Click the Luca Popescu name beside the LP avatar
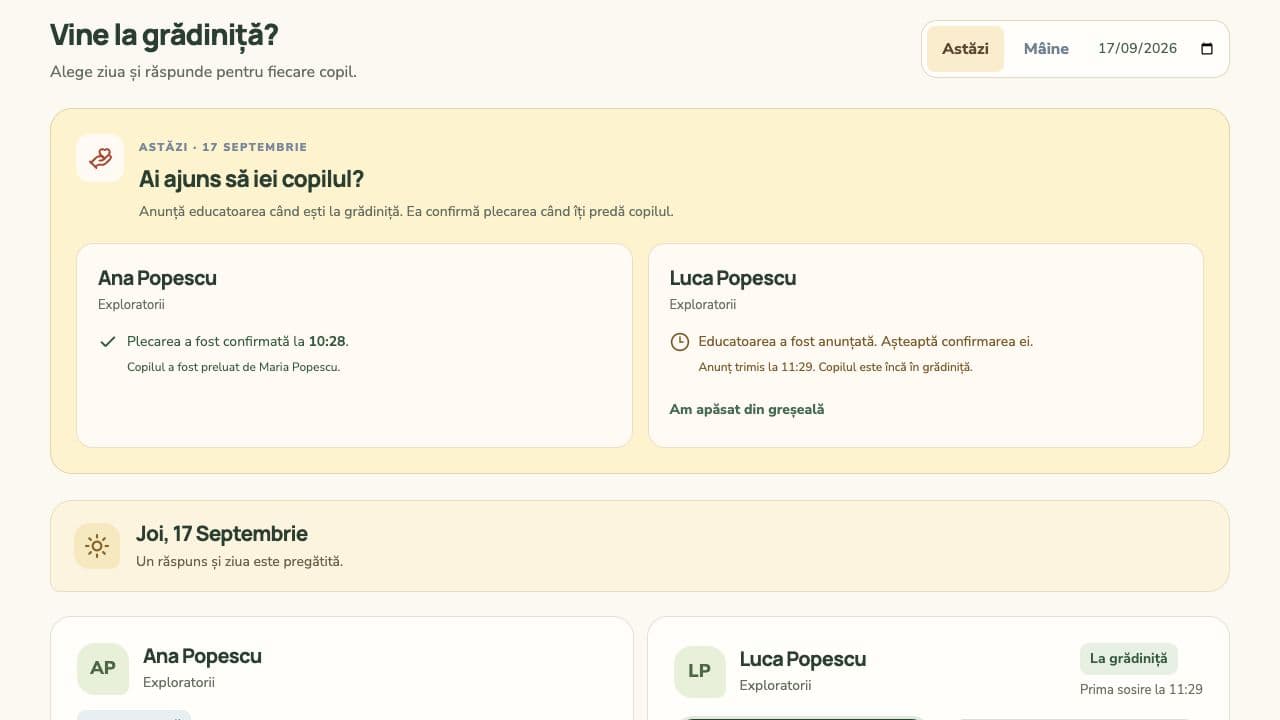This screenshot has width=1280, height=720. [x=803, y=660]
